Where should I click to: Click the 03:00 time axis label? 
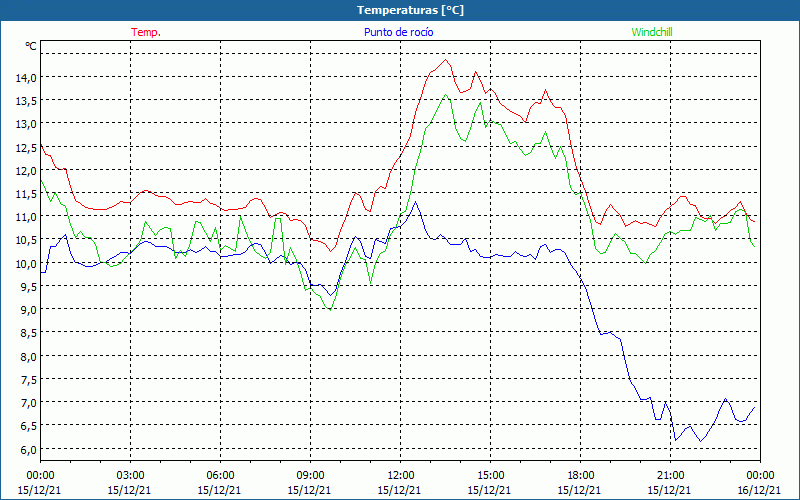pos(130,476)
